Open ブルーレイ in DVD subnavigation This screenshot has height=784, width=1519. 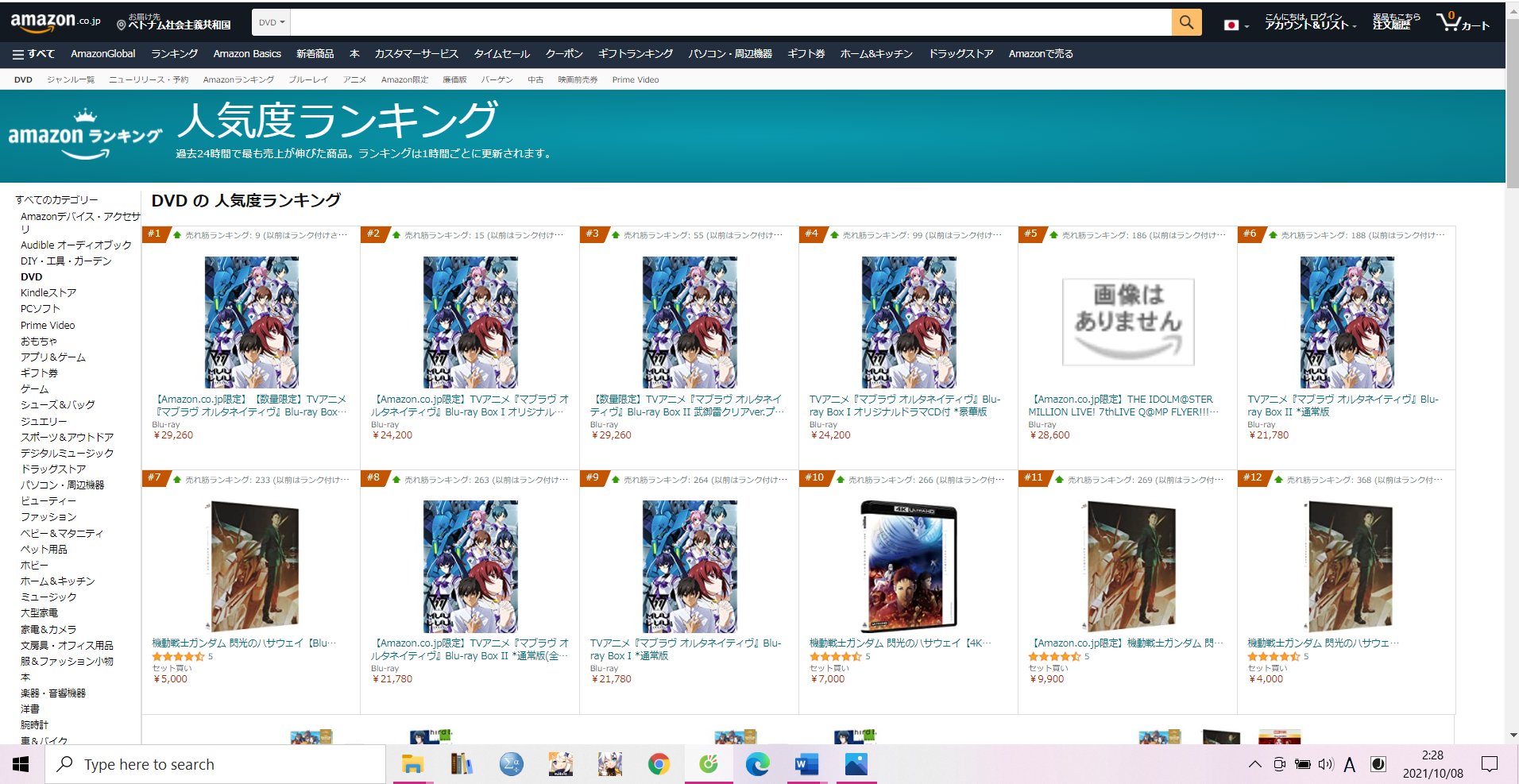coord(308,79)
